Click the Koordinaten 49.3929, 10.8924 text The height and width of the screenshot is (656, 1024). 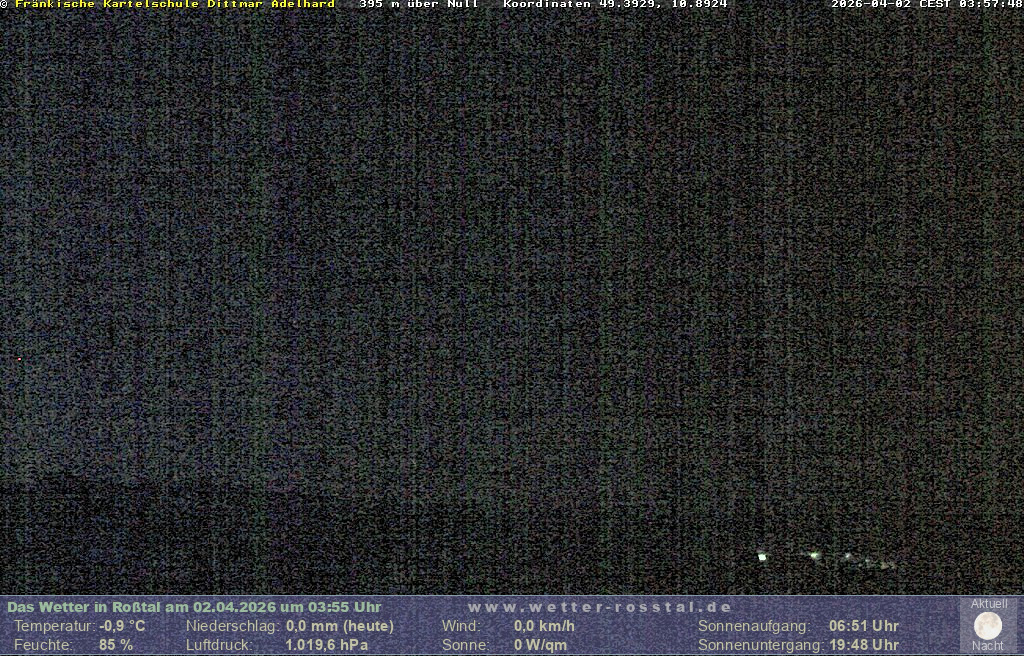(x=615, y=5)
